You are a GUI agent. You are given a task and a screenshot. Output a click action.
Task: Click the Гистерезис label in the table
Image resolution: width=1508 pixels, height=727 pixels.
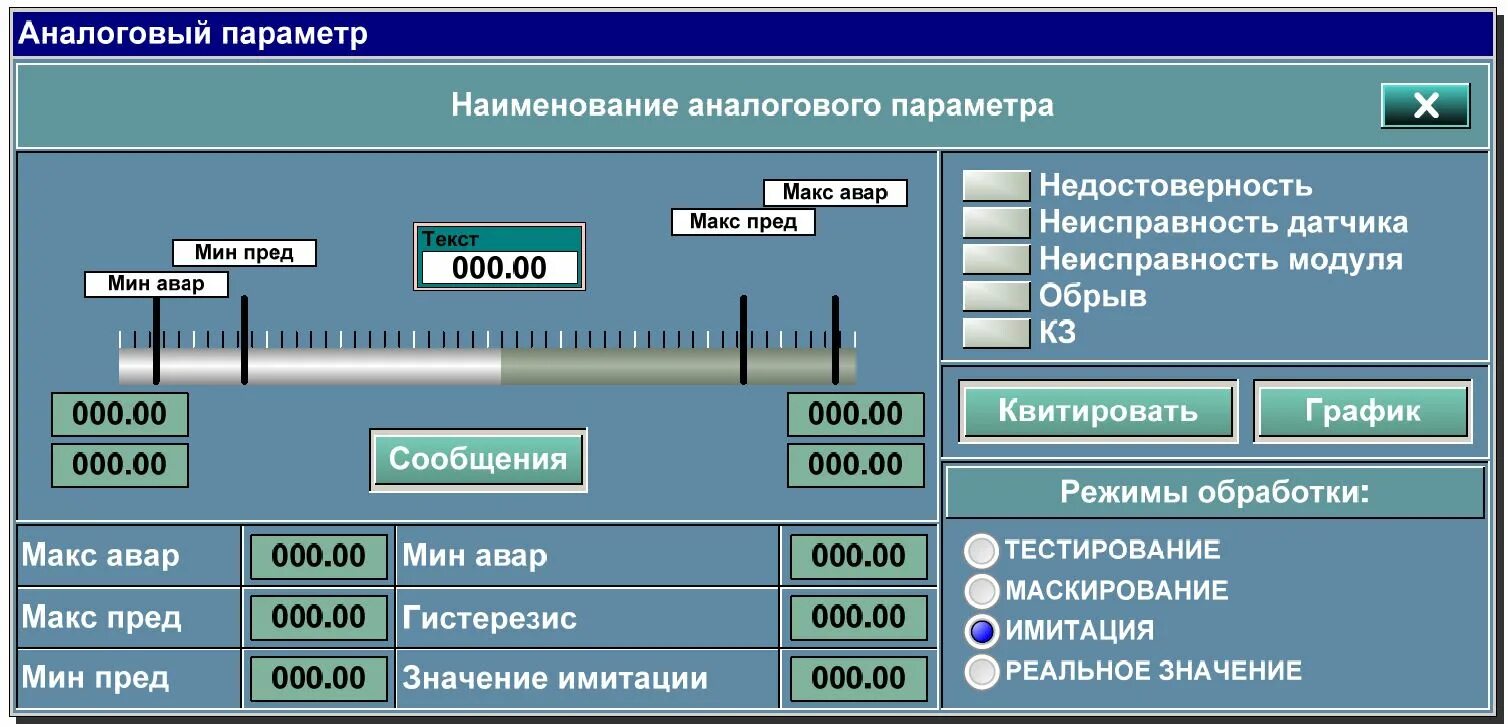[x=490, y=618]
